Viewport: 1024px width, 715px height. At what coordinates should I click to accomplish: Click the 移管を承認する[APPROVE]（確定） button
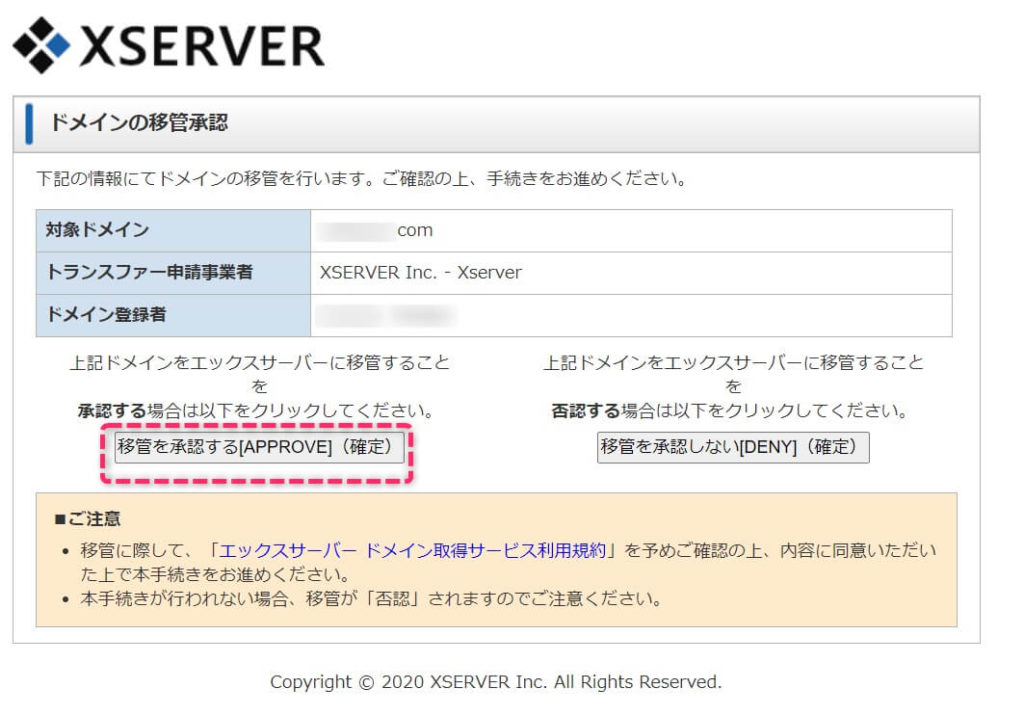[x=259, y=447]
